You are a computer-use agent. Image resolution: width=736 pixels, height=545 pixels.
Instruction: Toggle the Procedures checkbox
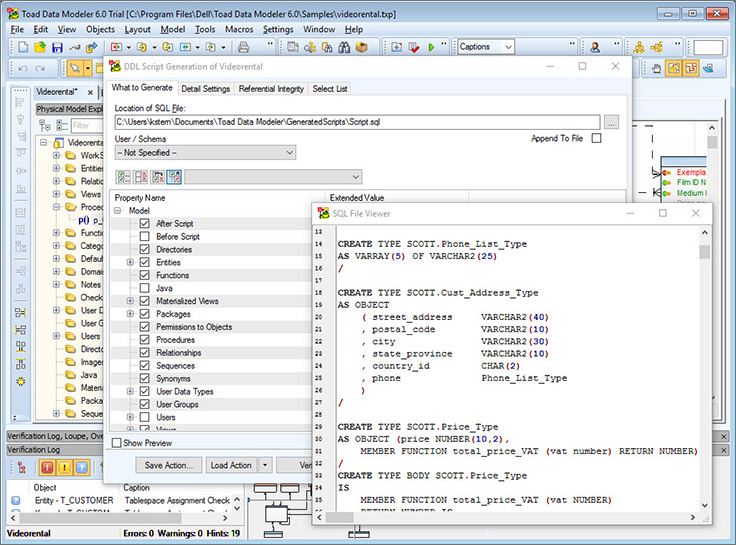pyautogui.click(x=145, y=339)
